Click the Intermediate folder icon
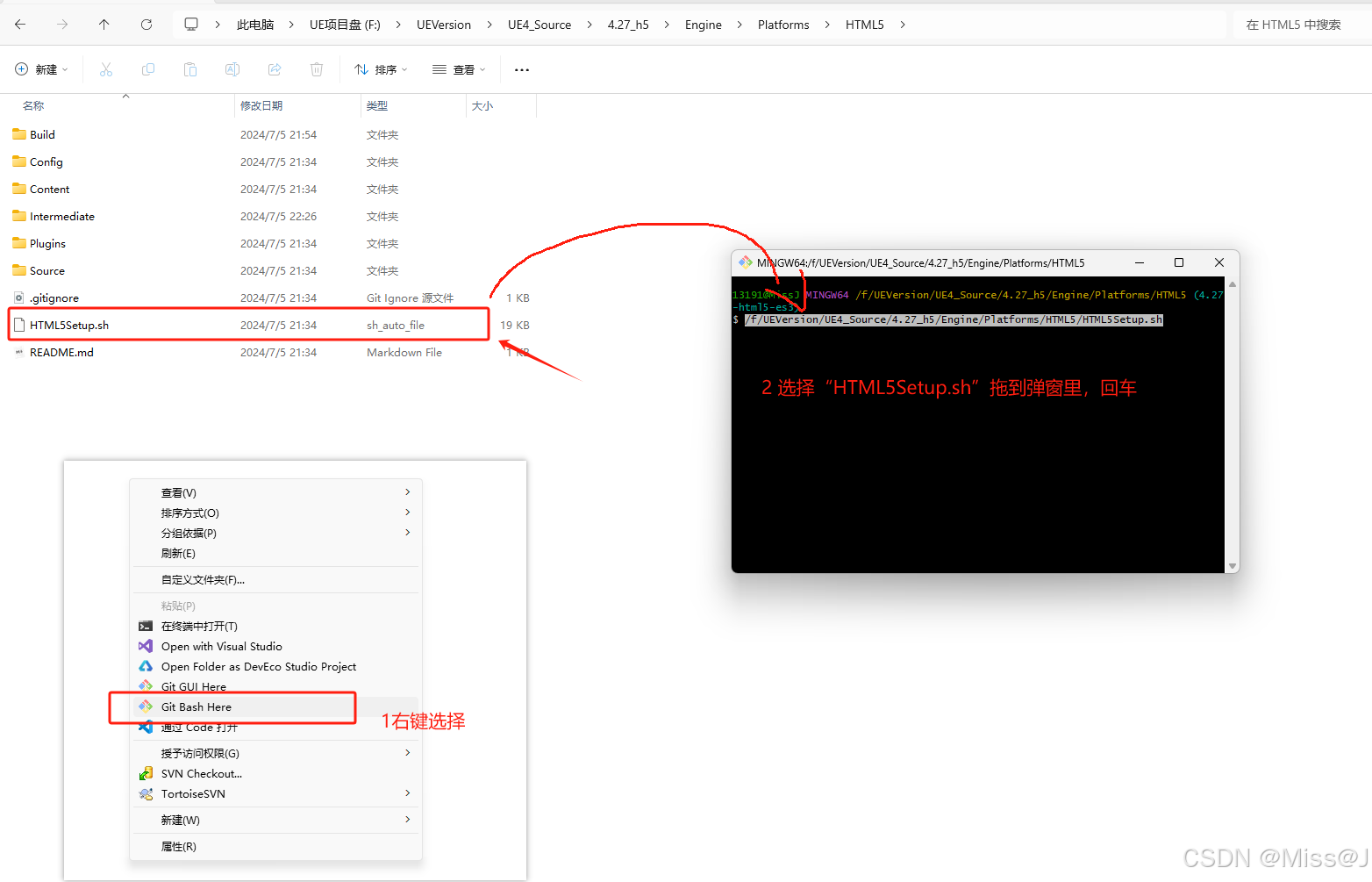This screenshot has height=882, width=1372. (19, 216)
